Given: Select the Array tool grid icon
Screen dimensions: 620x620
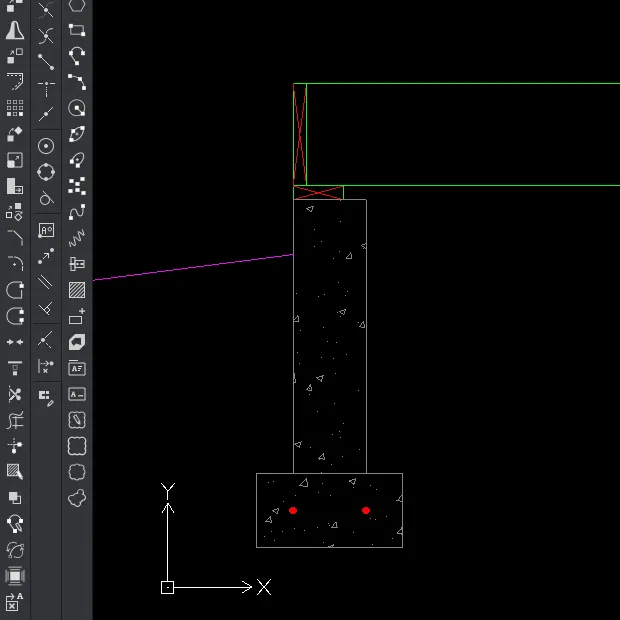Looking at the screenshot, I should (15, 108).
